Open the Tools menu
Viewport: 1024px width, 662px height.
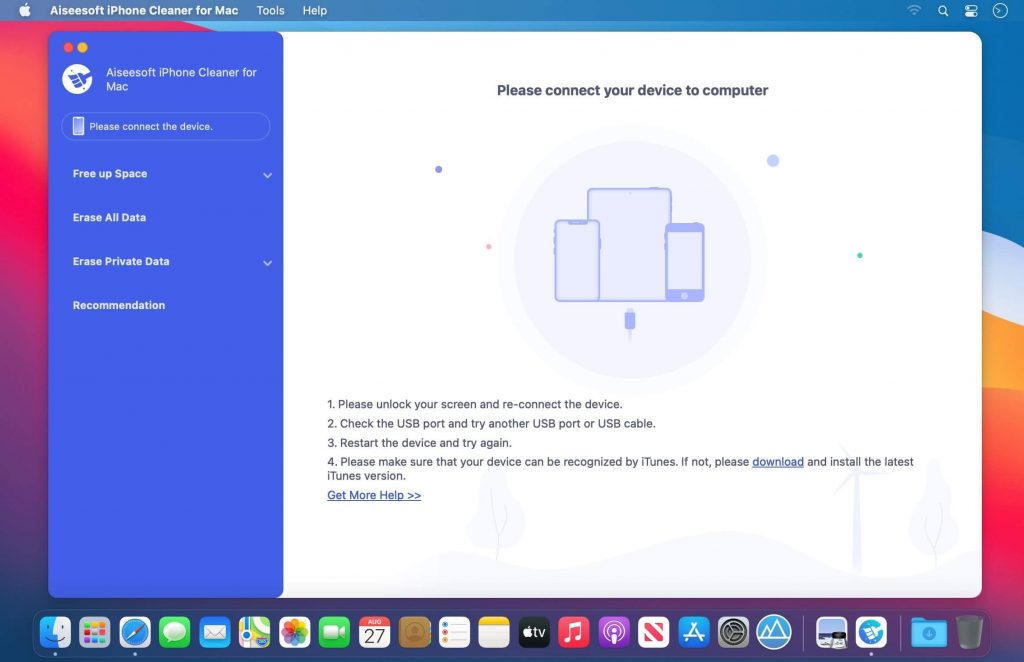[x=269, y=11]
